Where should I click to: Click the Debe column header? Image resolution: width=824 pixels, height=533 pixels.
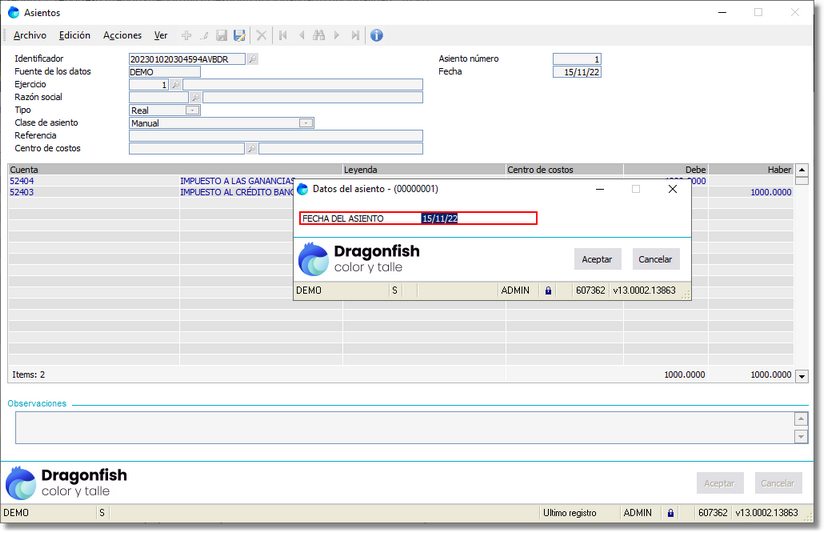point(665,170)
